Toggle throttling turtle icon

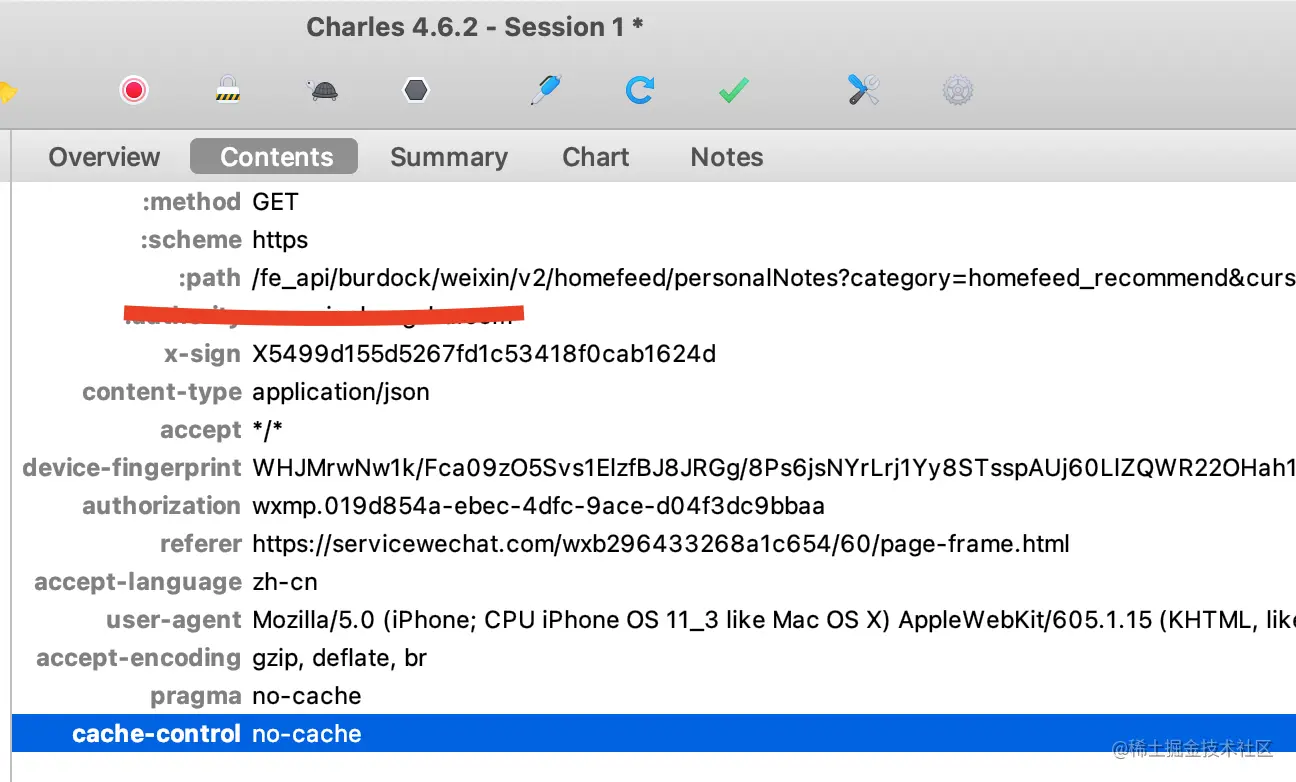[x=322, y=92]
